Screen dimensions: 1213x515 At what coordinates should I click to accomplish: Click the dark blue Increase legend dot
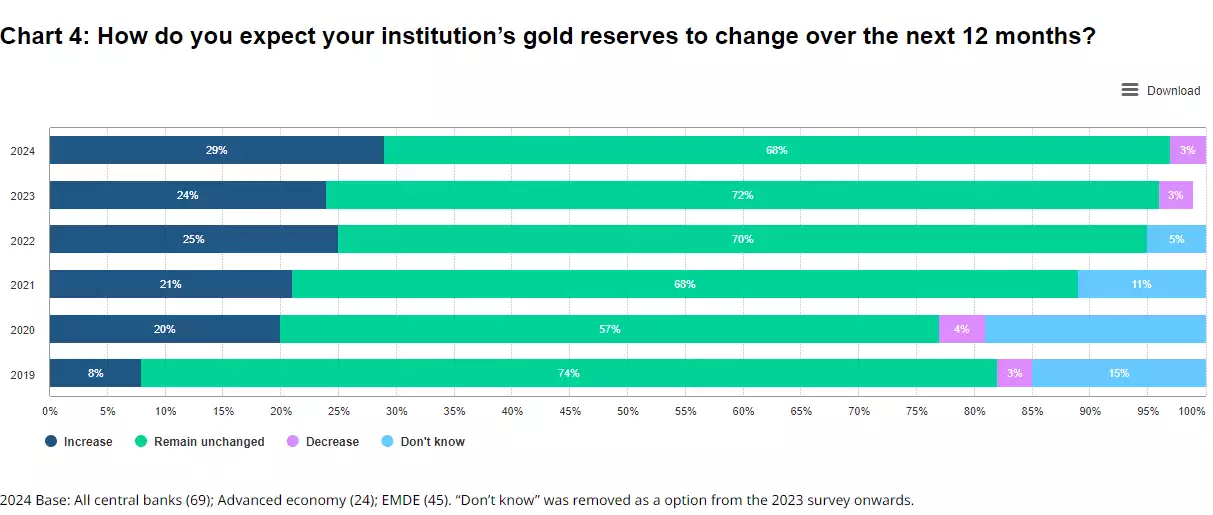coord(51,441)
